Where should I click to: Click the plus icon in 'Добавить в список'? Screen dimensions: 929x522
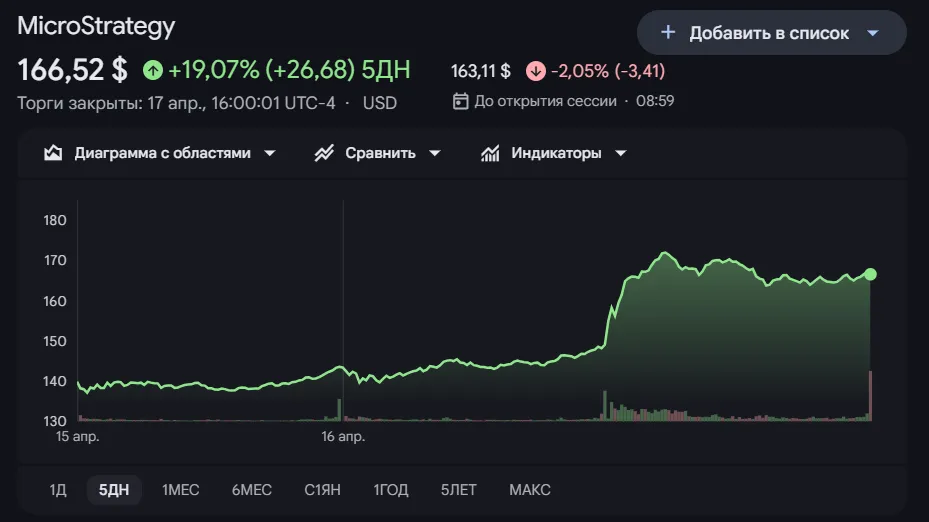(668, 33)
